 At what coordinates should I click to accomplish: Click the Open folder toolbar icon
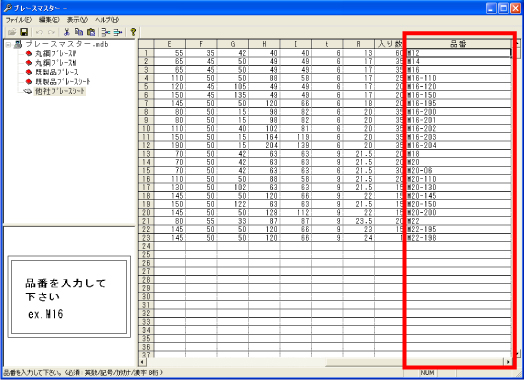(12, 32)
